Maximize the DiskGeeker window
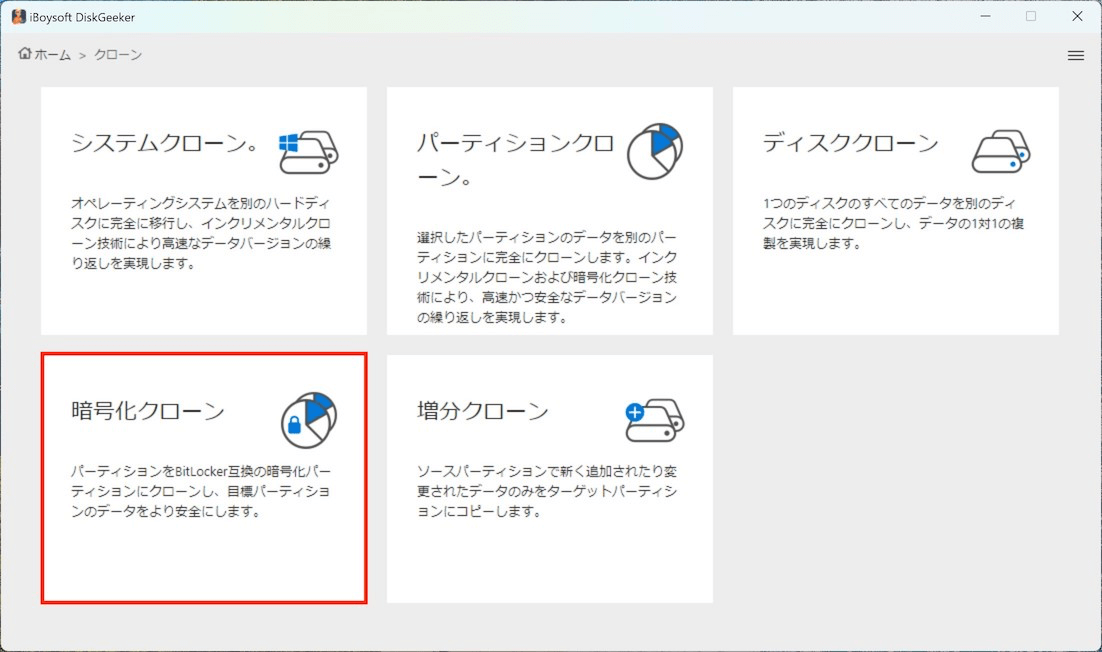Screen dimensions: 1102x652 point(1030,16)
